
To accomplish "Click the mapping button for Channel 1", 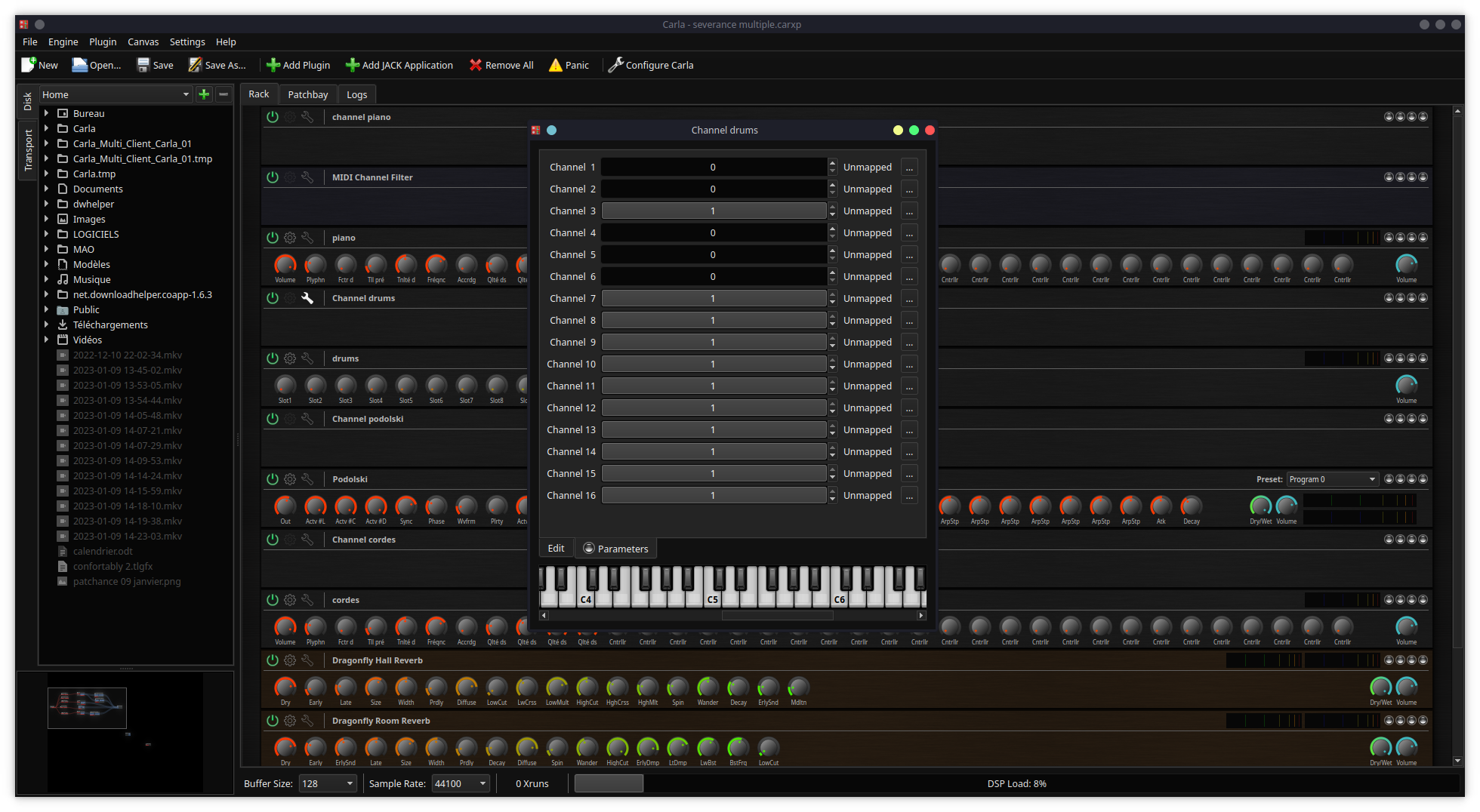I will [909, 168].
